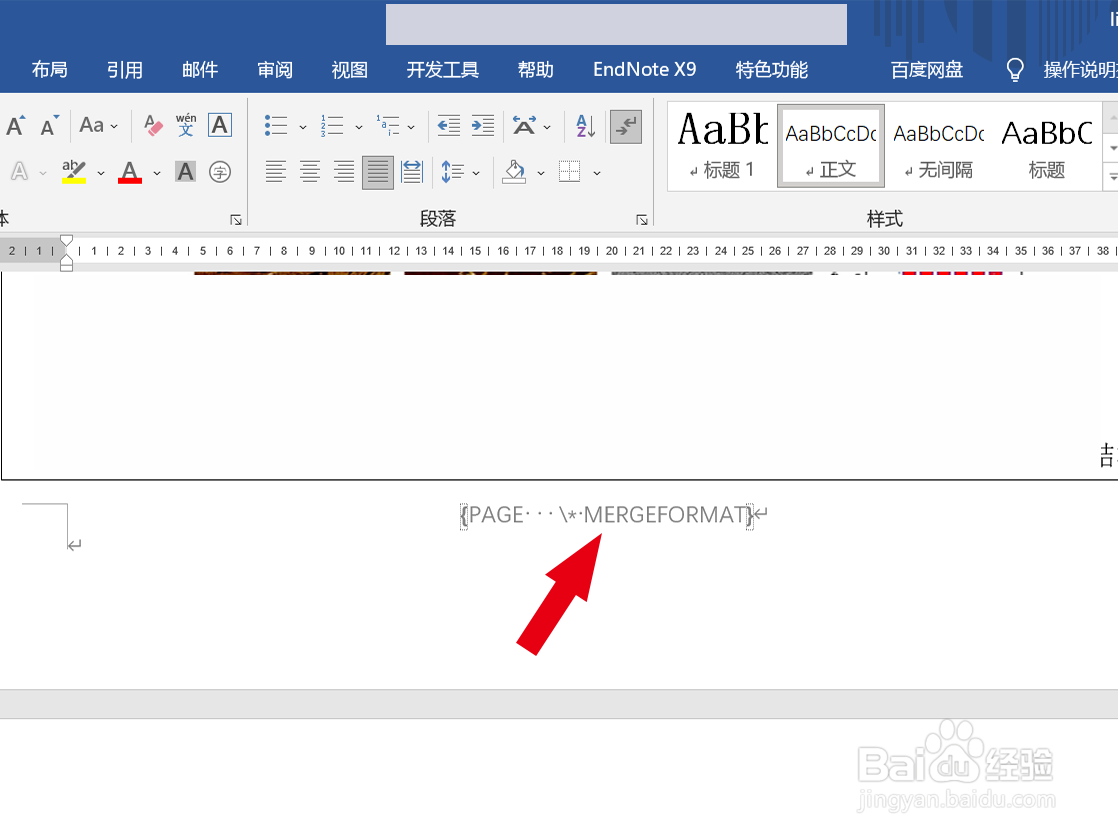
Task: Open the 开发工具 tab
Action: tap(443, 69)
